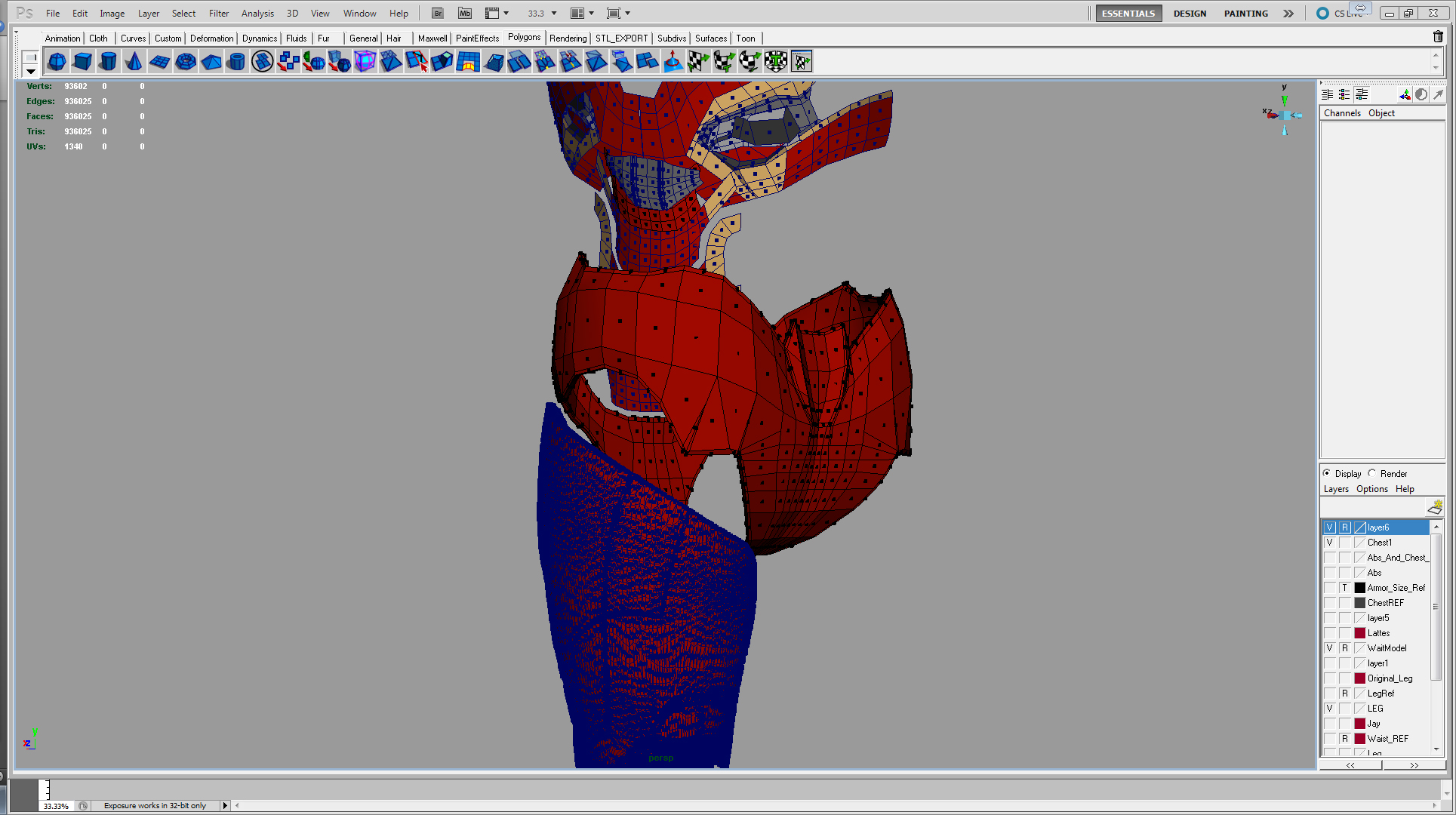Viewport: 1456px width, 815px height.
Task: Click the cylindrical UV mapping checkered icon
Action: point(724,61)
